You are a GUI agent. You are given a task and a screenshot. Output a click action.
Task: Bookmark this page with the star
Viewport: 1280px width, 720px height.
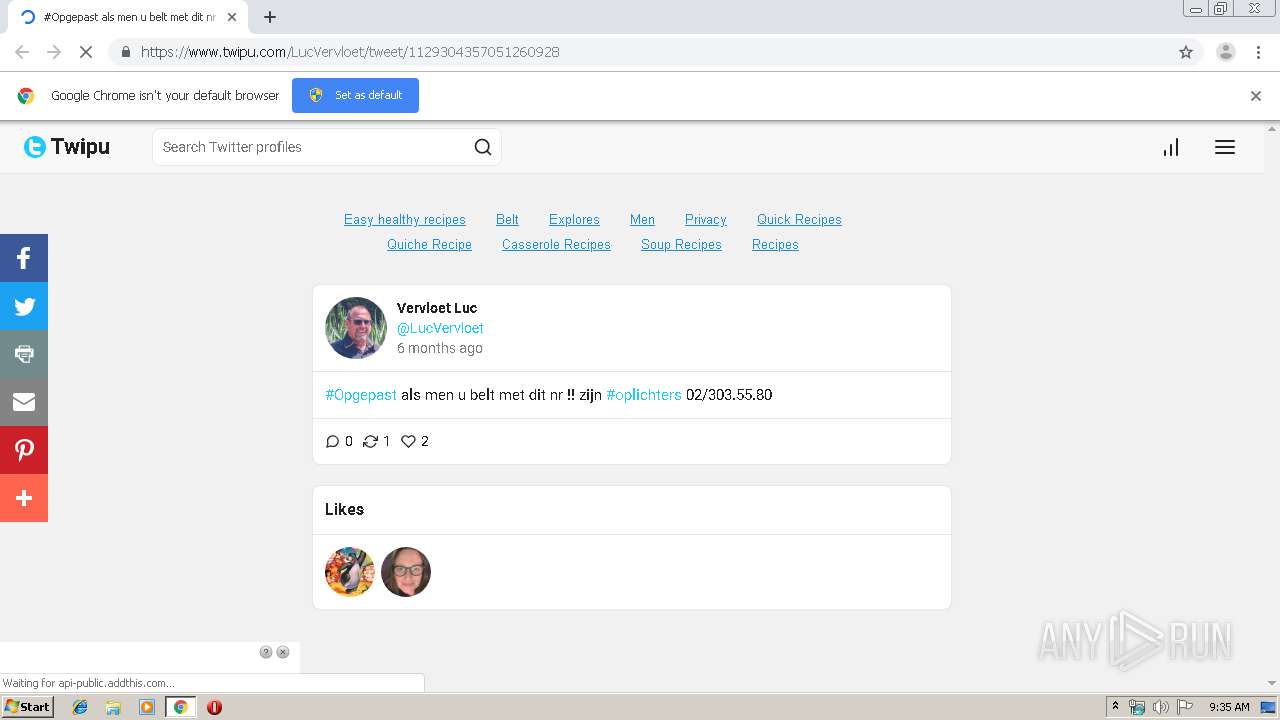(x=1186, y=52)
